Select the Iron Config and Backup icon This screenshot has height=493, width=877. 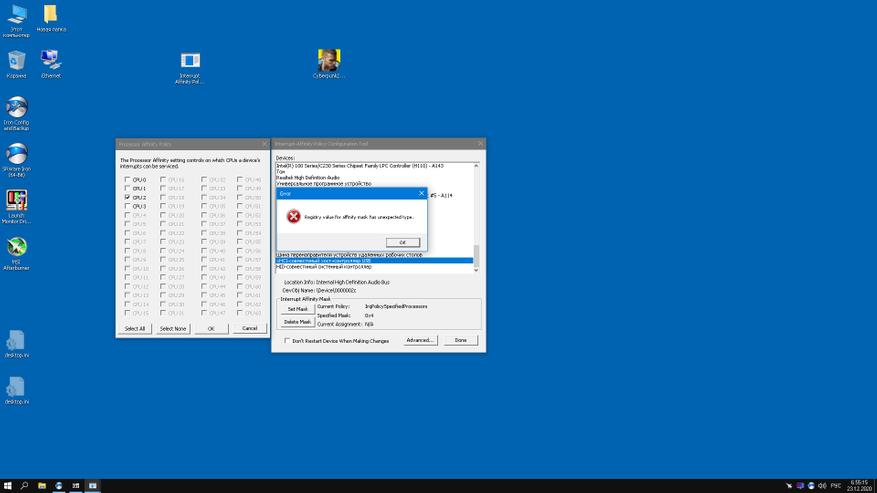(16, 108)
